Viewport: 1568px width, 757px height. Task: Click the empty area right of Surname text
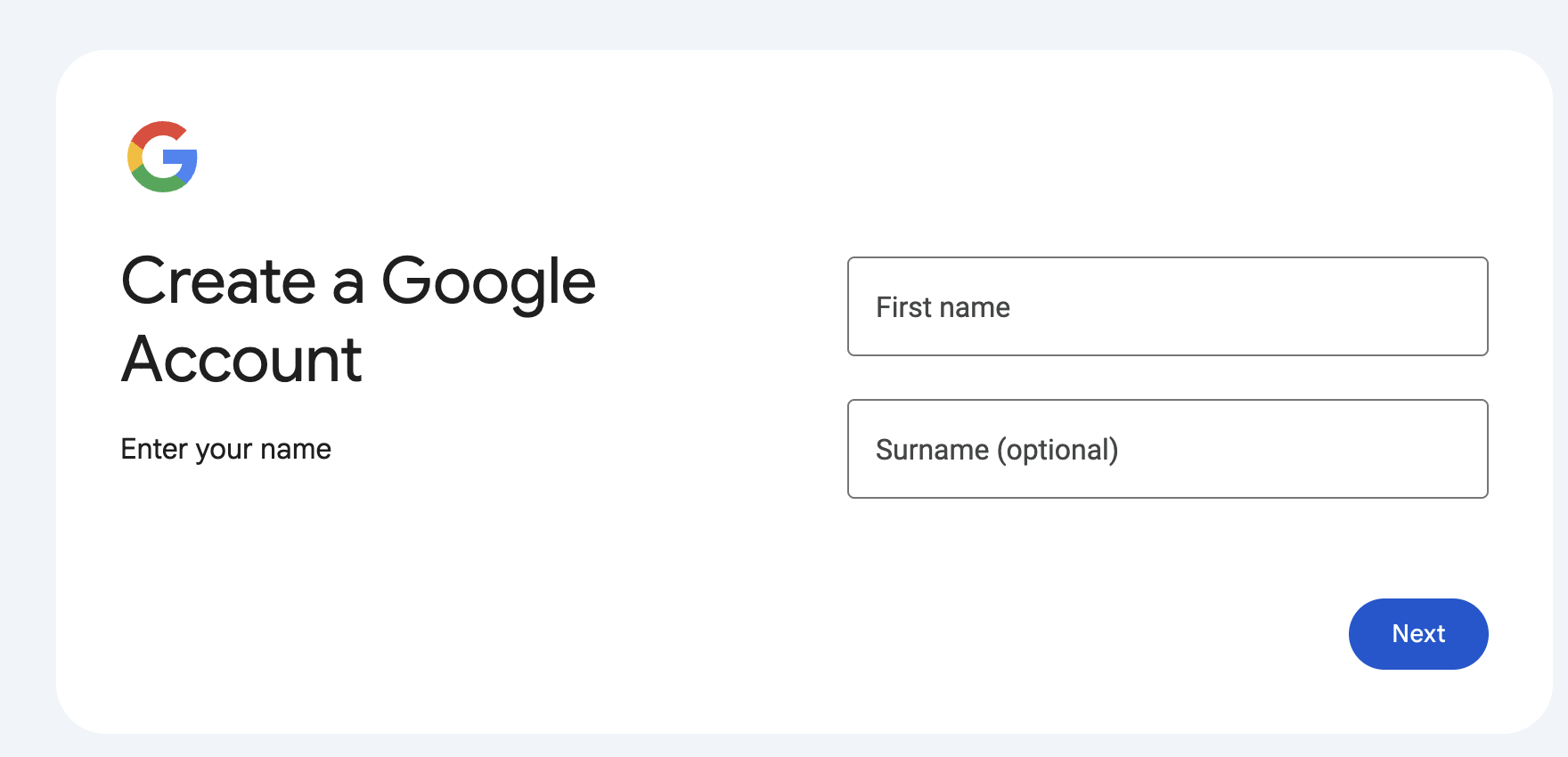pyautogui.click(x=1301, y=449)
